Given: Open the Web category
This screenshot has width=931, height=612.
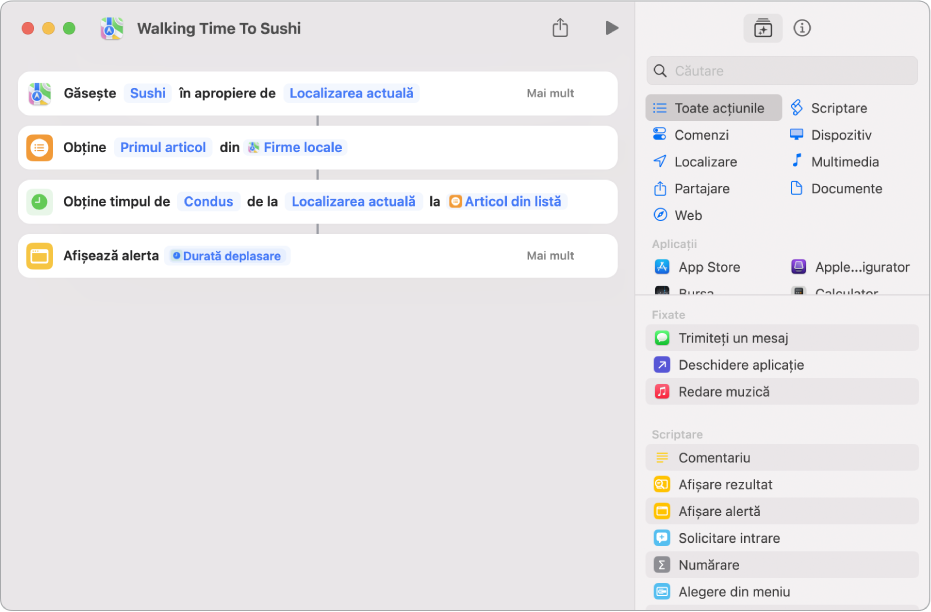Looking at the screenshot, I should tap(677, 215).
